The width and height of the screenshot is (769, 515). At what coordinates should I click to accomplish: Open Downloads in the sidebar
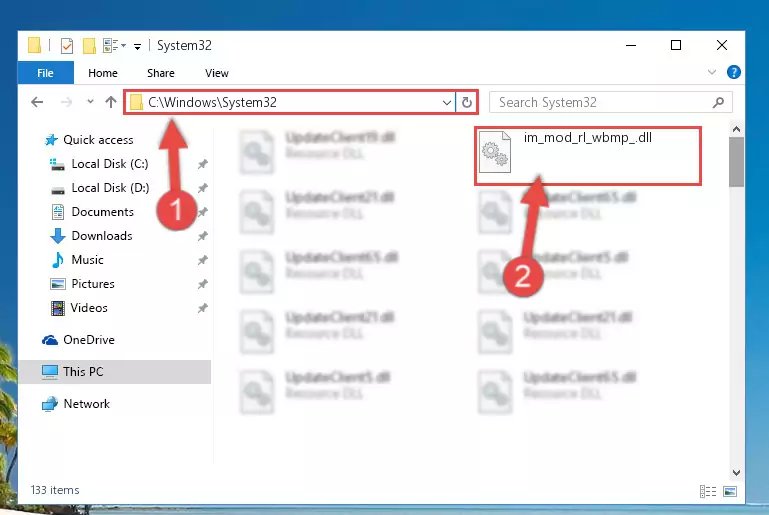click(102, 236)
